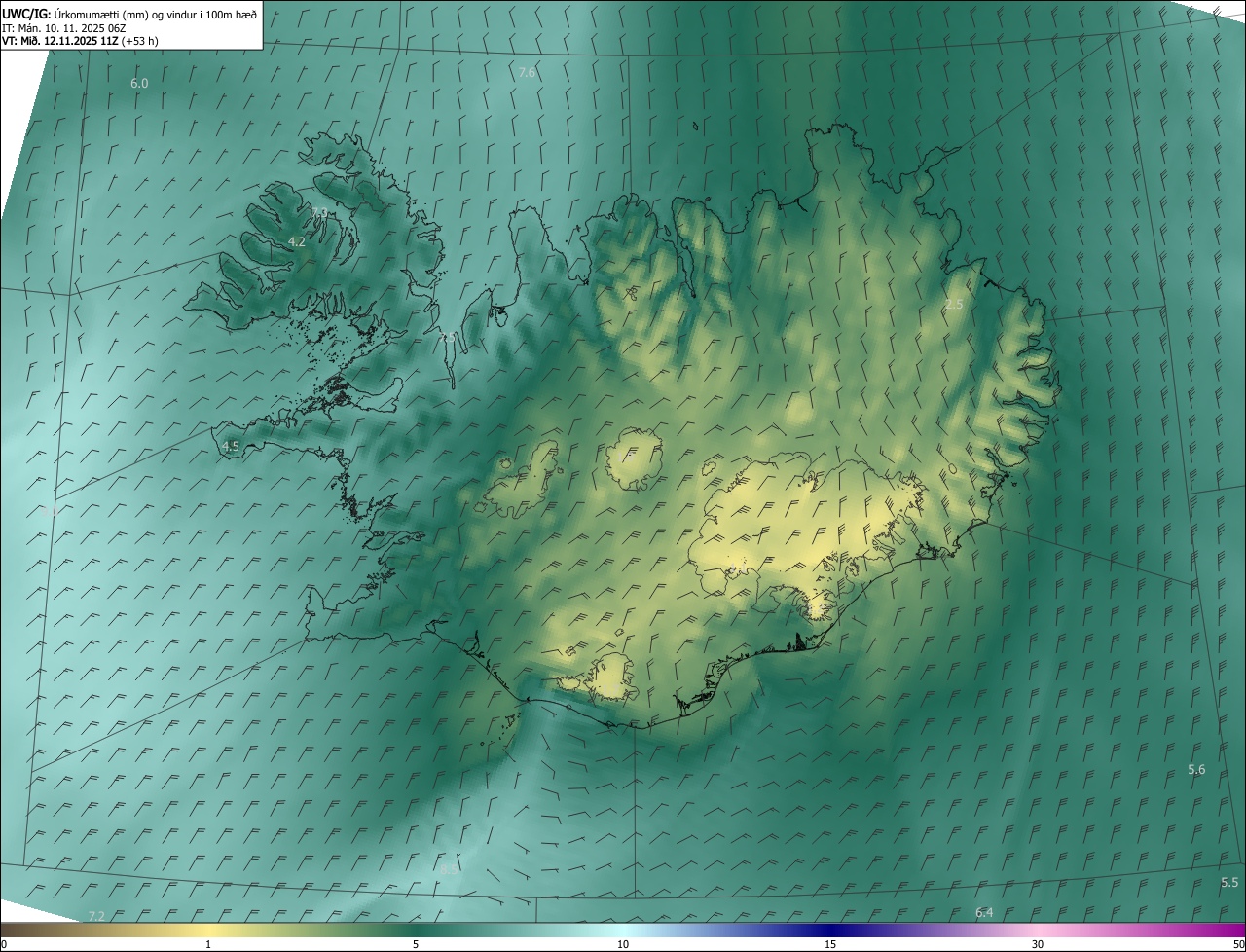The image size is (1246, 952).
Task: Click the '(+53 h)' forecast offset
Action: [x=141, y=42]
